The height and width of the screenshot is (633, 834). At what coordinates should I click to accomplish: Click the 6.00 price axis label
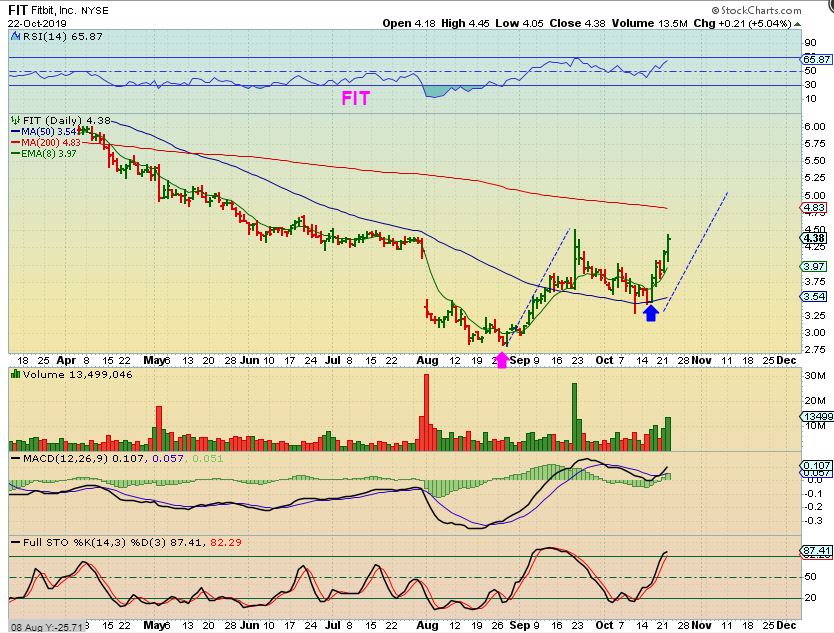pos(816,127)
